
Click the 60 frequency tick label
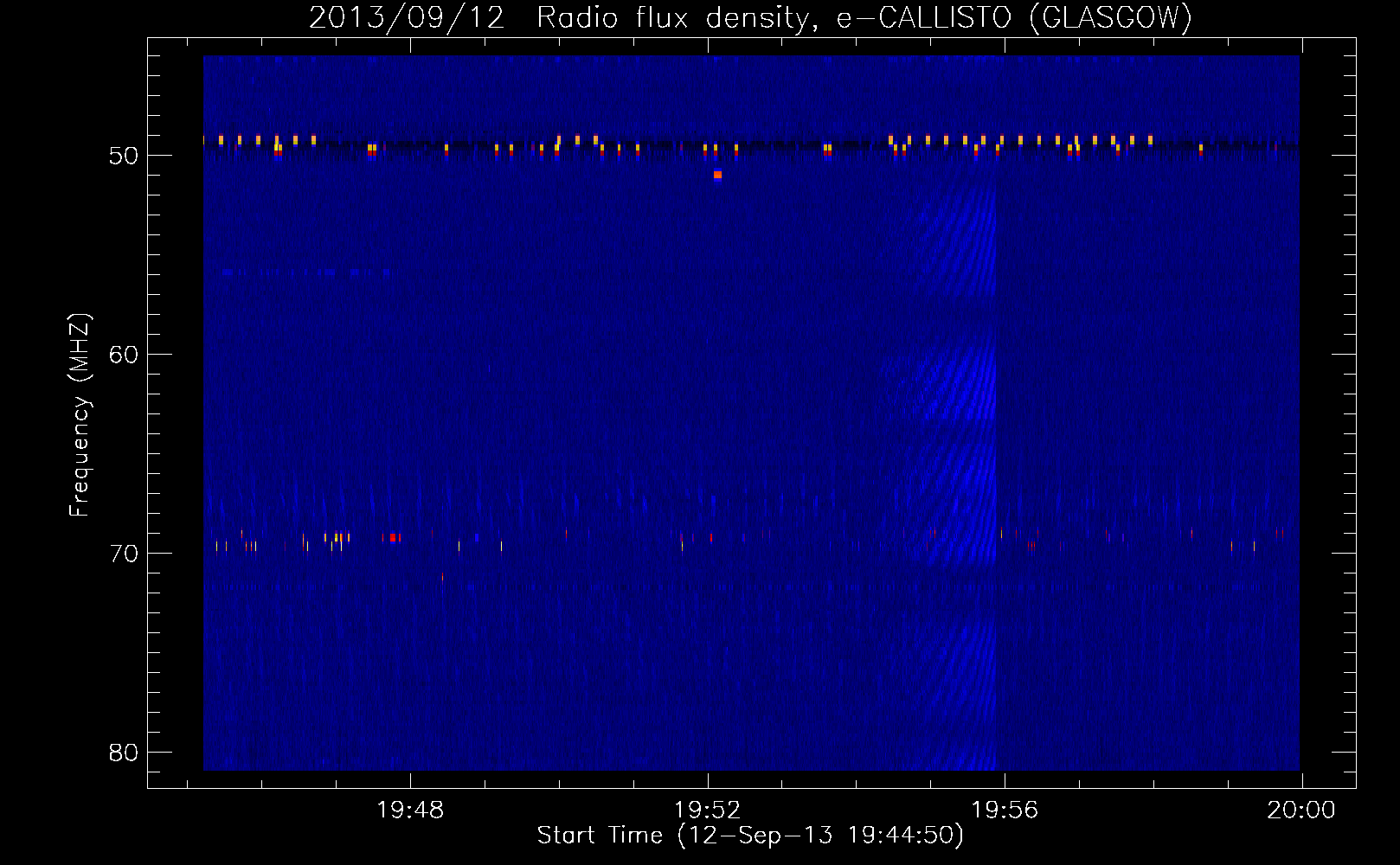tap(124, 355)
